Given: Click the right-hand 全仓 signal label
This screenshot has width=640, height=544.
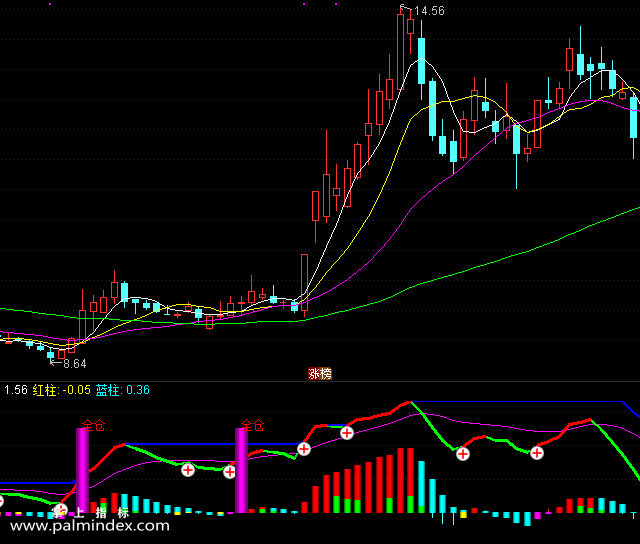Looking at the screenshot, I should pos(252,426).
